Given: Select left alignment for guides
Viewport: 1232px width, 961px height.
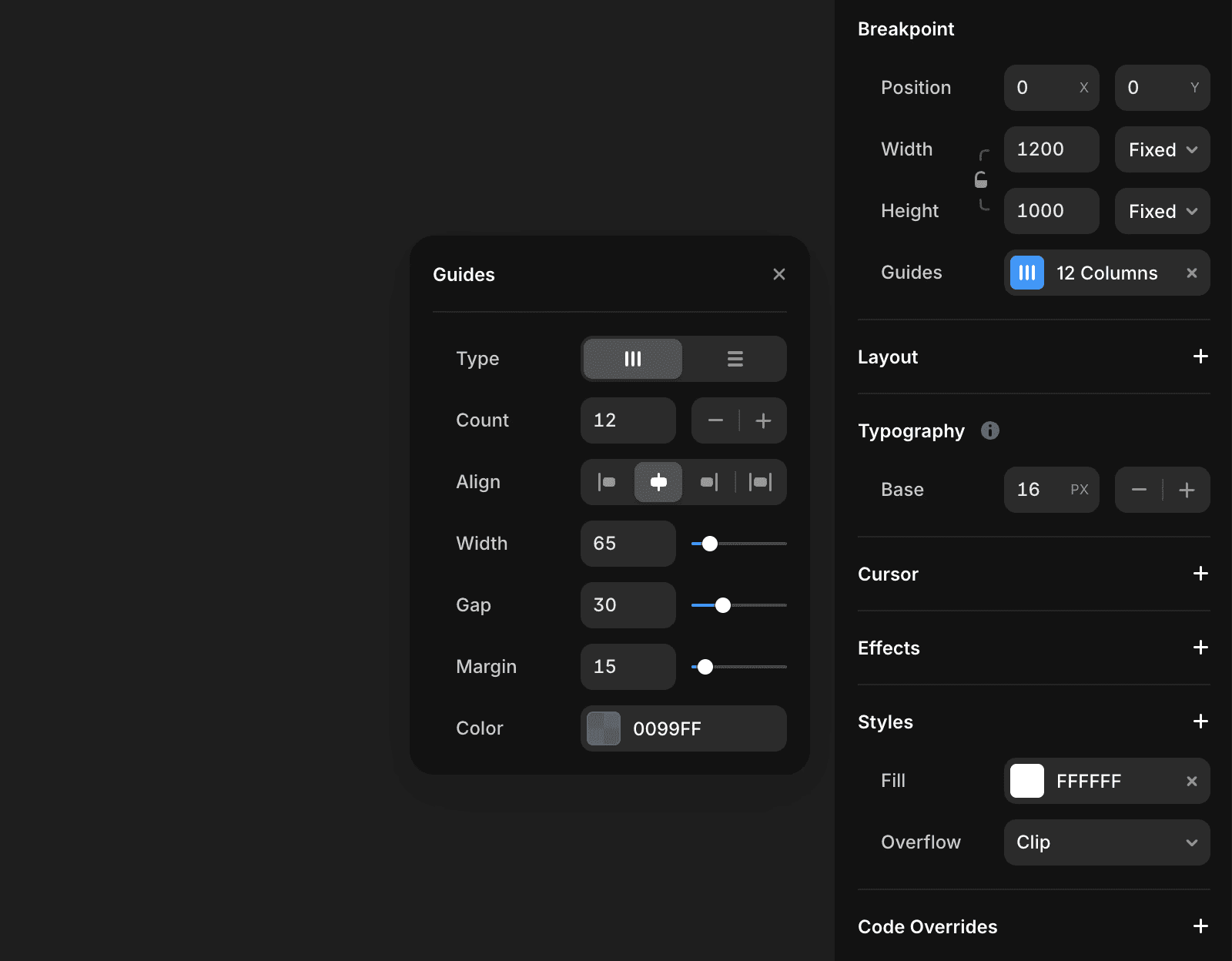Looking at the screenshot, I should 608,482.
